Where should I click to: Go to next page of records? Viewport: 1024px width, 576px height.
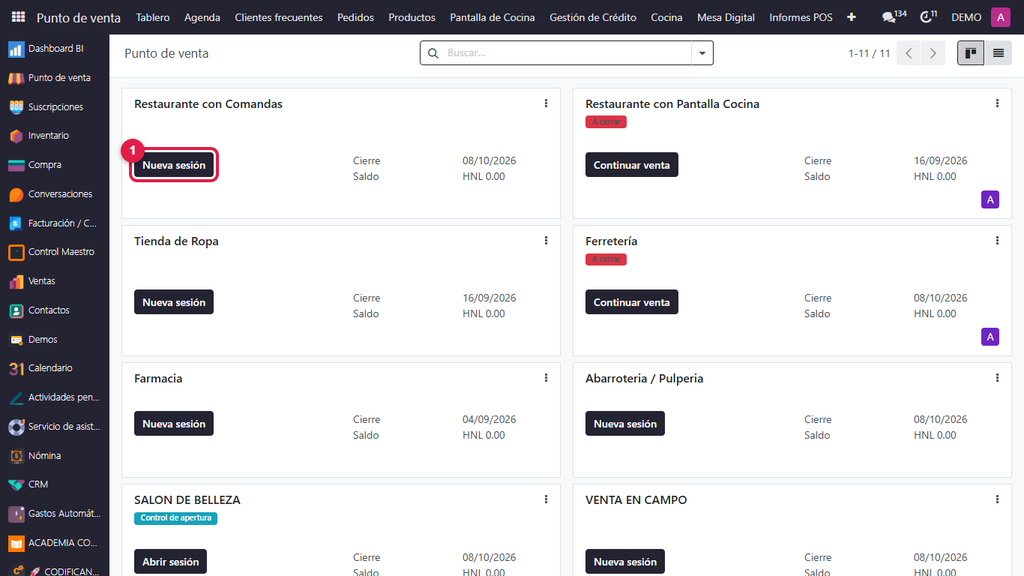pyautogui.click(x=933, y=54)
